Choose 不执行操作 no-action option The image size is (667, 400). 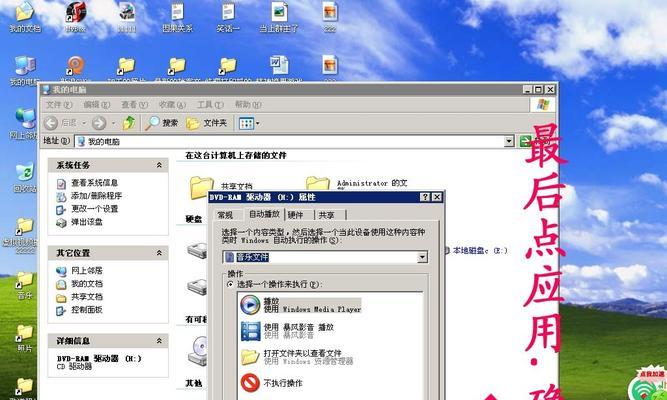click(x=272, y=383)
